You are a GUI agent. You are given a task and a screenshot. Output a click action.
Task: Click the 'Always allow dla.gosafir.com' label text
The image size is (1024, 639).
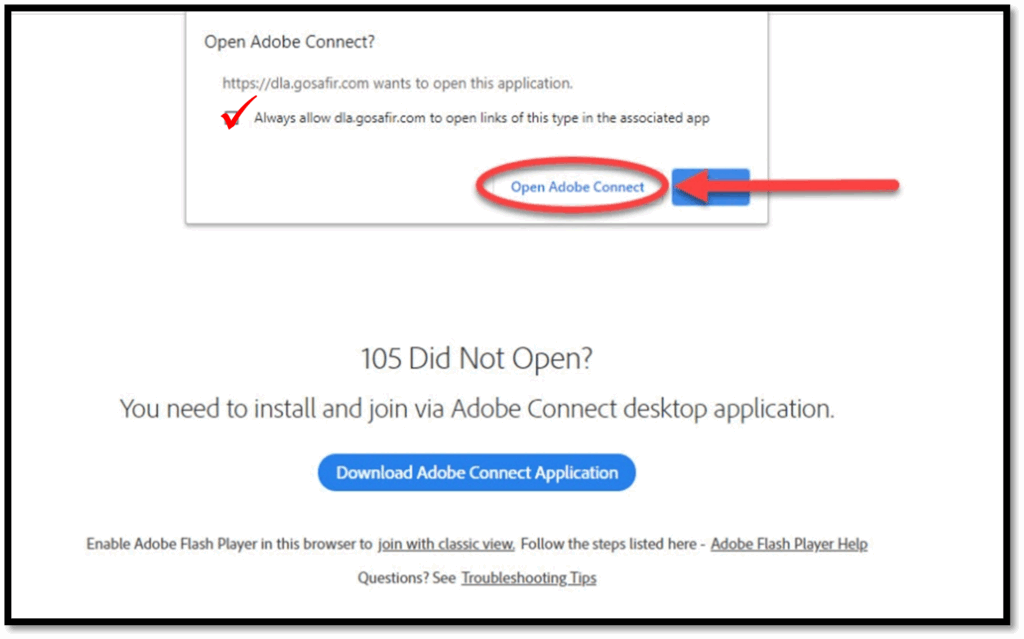point(481,118)
